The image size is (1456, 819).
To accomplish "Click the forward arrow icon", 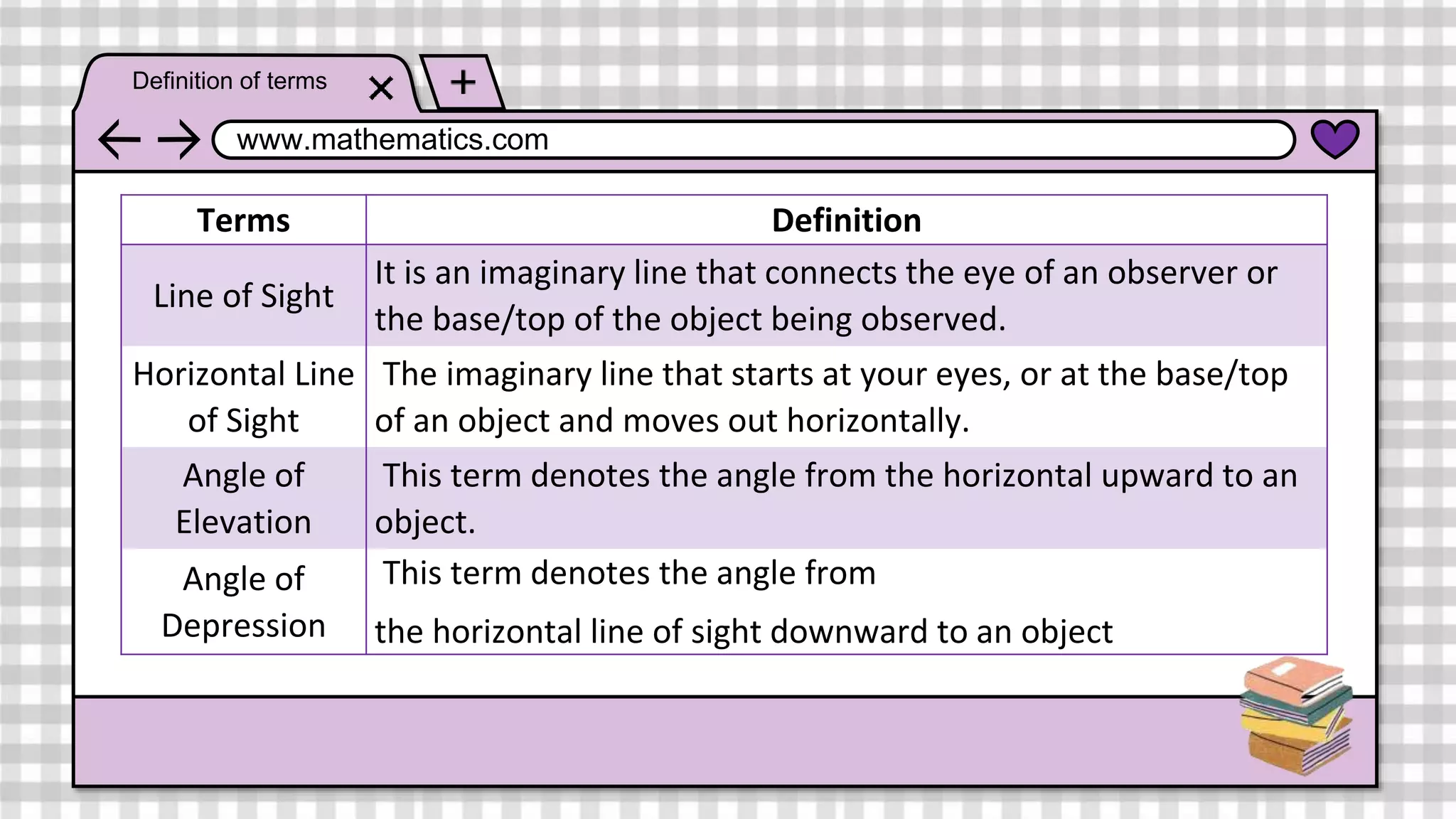I will [x=179, y=139].
